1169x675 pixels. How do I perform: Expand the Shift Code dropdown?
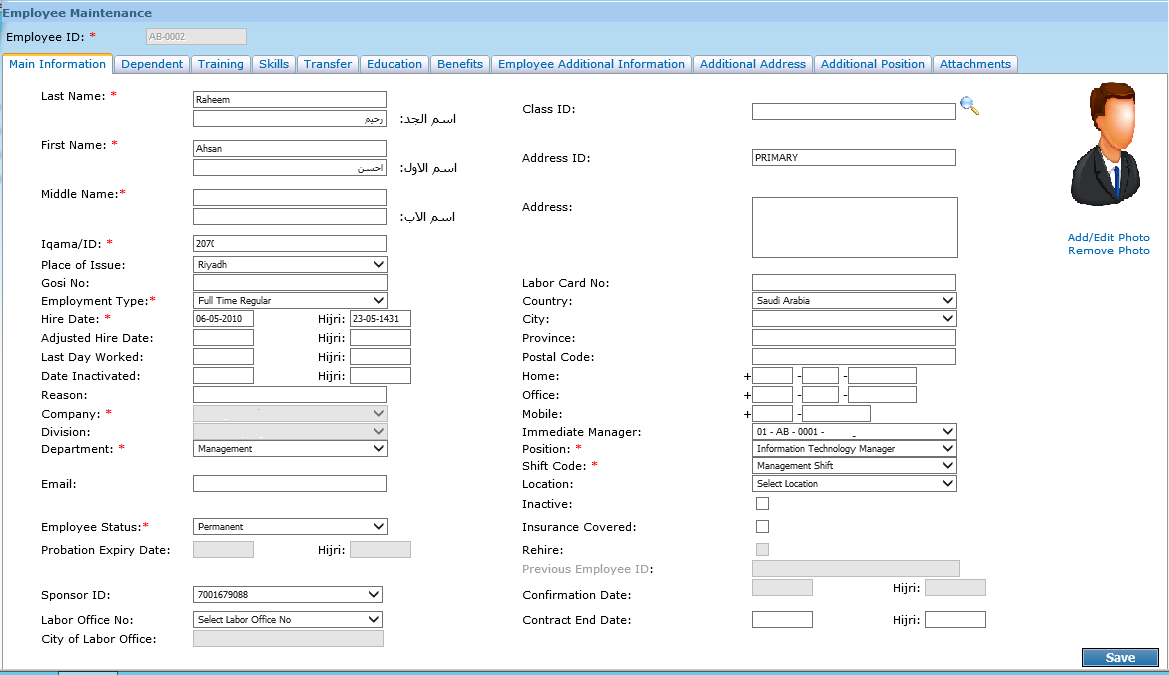coord(854,466)
